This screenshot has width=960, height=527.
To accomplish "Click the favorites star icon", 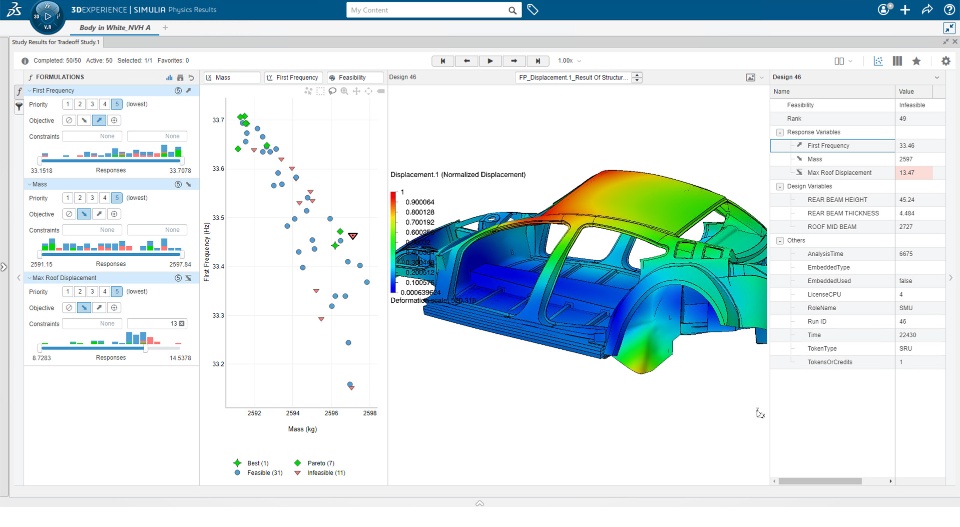I will click(x=917, y=61).
